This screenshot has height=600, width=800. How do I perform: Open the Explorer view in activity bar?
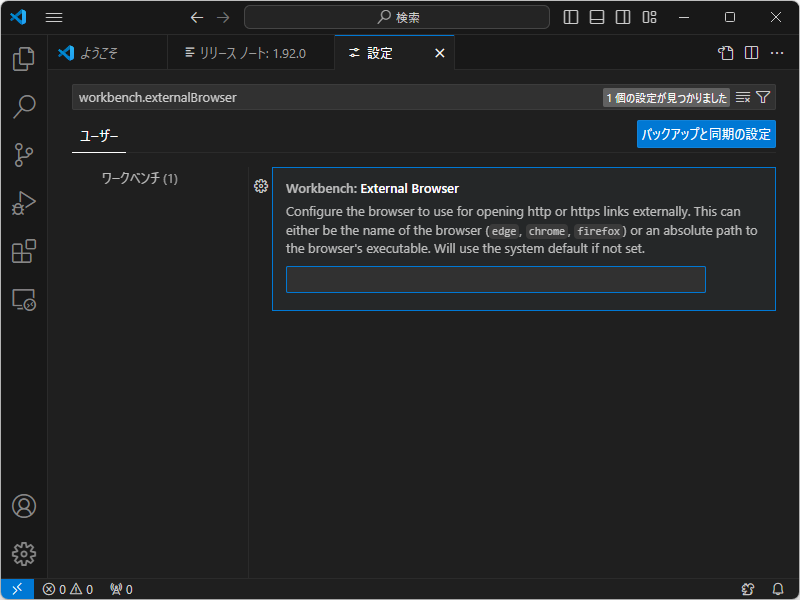tap(23, 59)
